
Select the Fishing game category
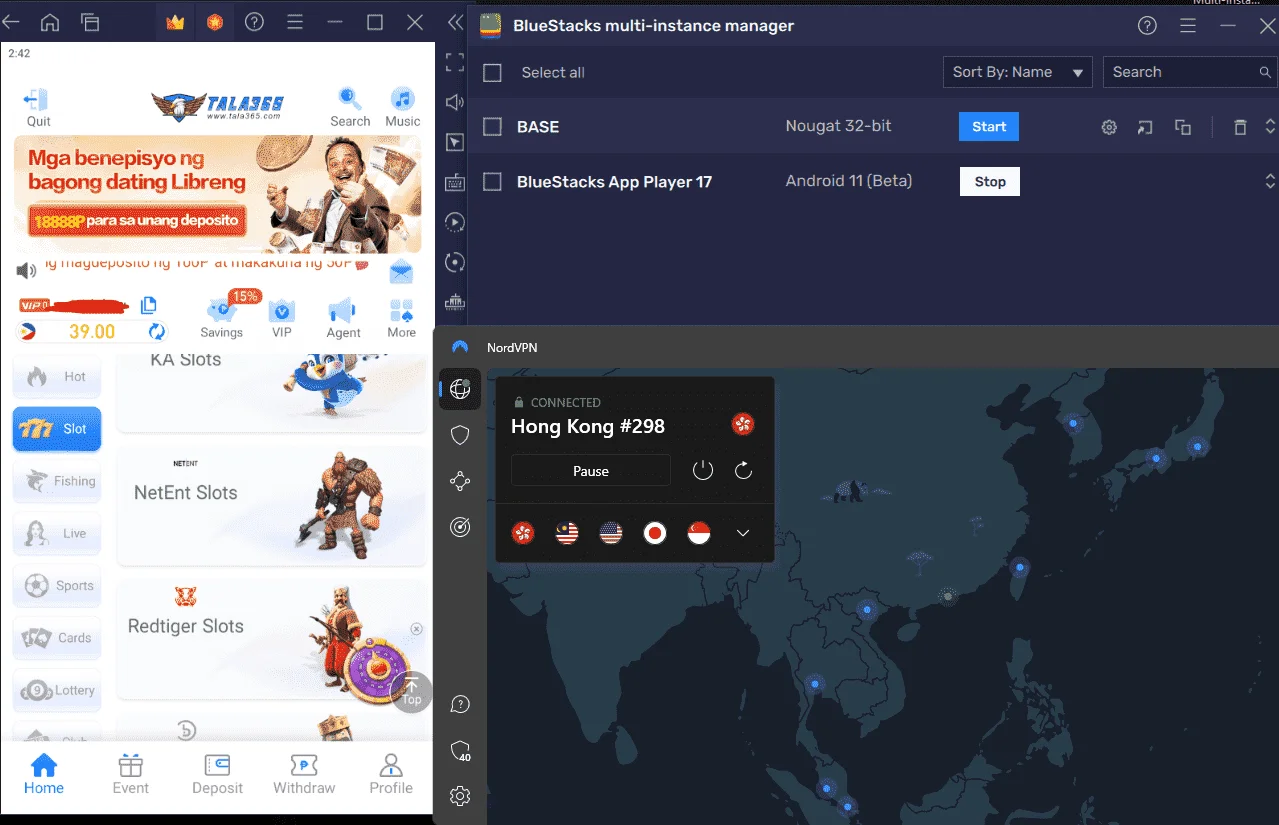[x=57, y=481]
